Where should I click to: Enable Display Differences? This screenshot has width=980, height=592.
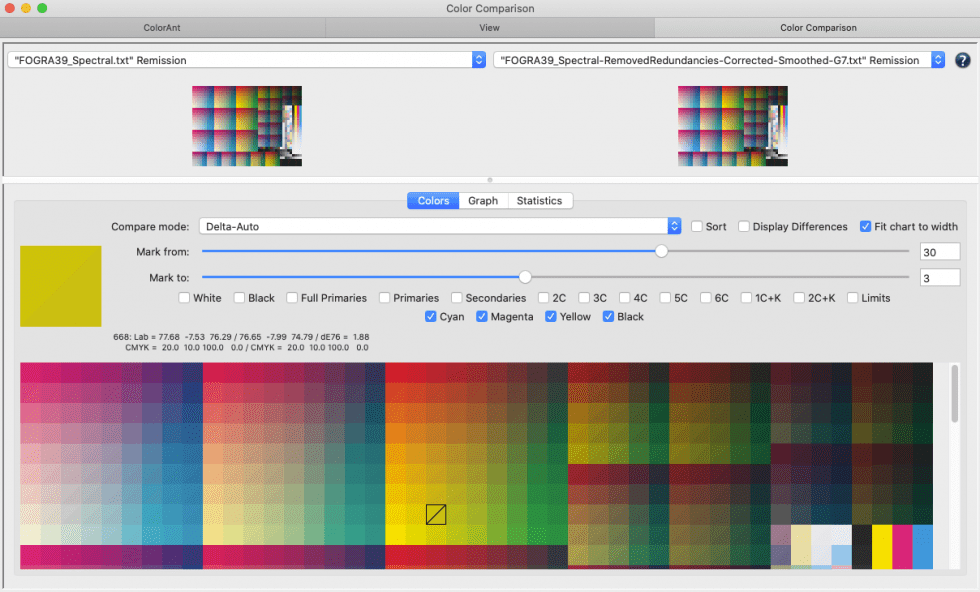point(744,226)
